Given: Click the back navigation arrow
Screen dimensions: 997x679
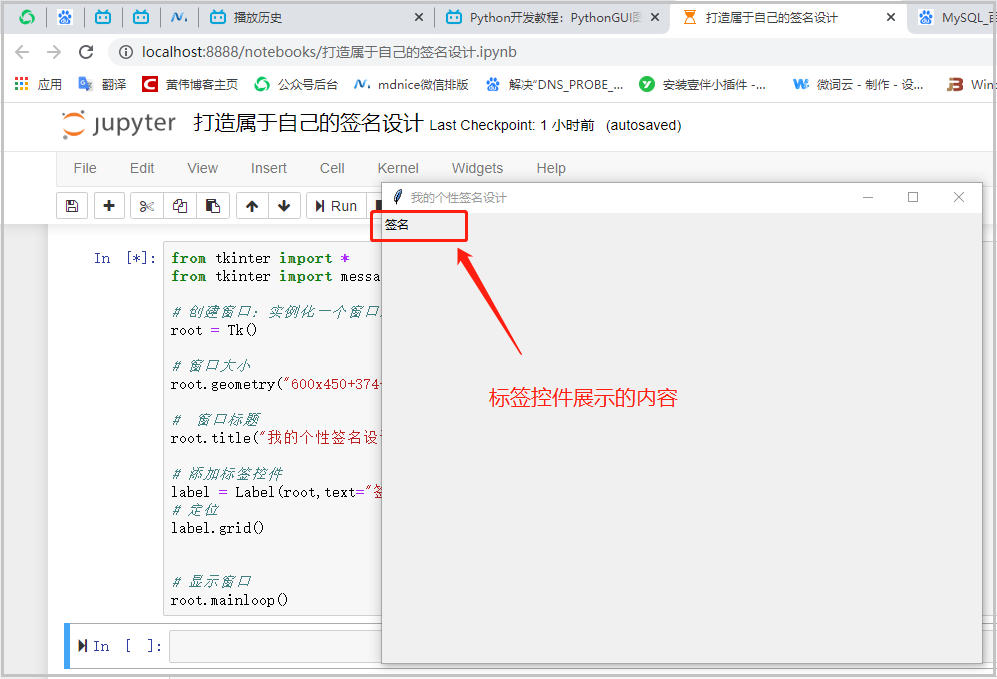Looking at the screenshot, I should tap(22, 52).
